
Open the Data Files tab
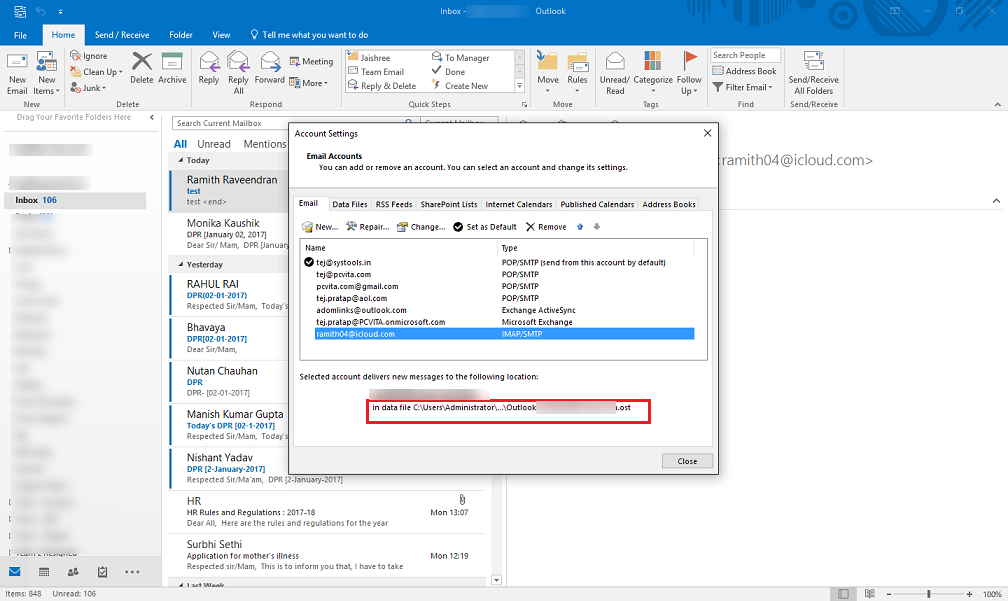[350, 204]
